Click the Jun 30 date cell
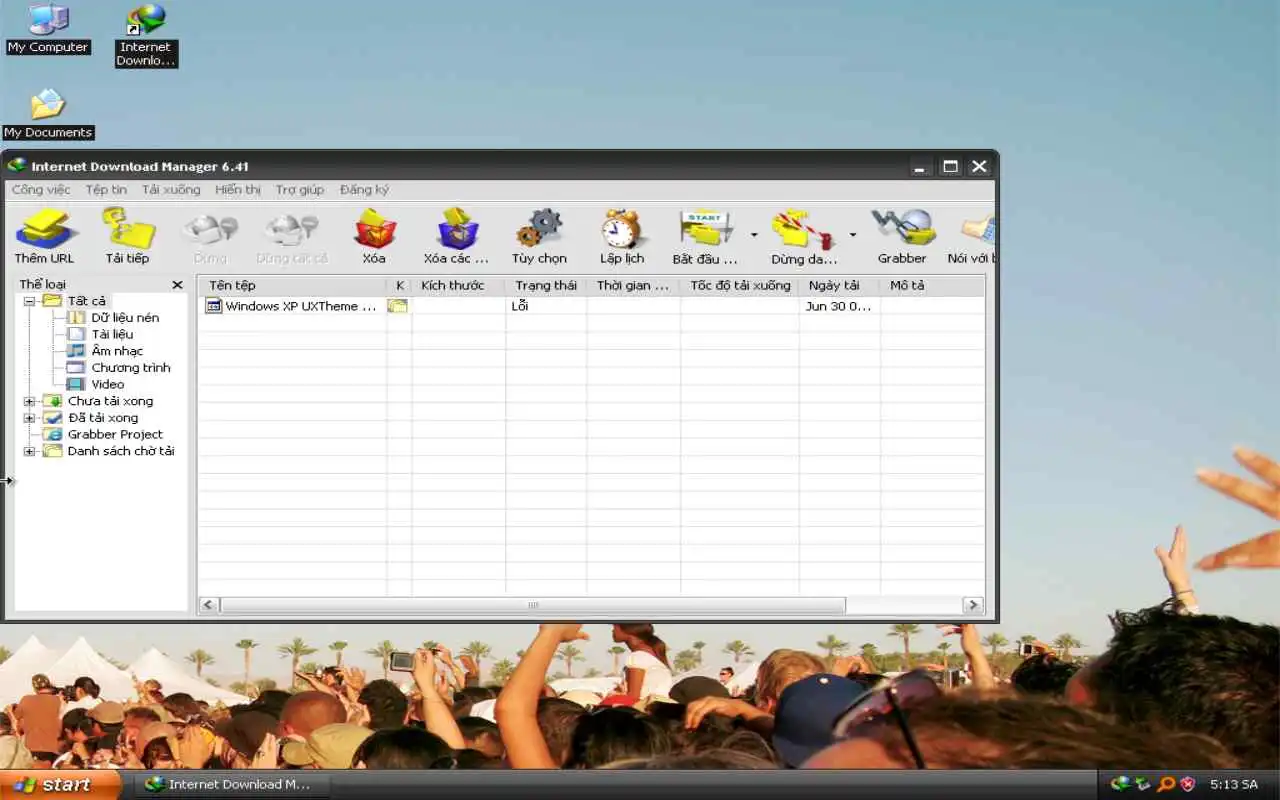 click(840, 306)
